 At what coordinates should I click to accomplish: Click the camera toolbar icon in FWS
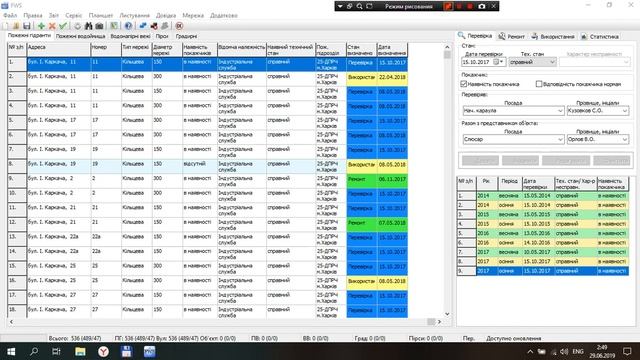pos(99,26)
